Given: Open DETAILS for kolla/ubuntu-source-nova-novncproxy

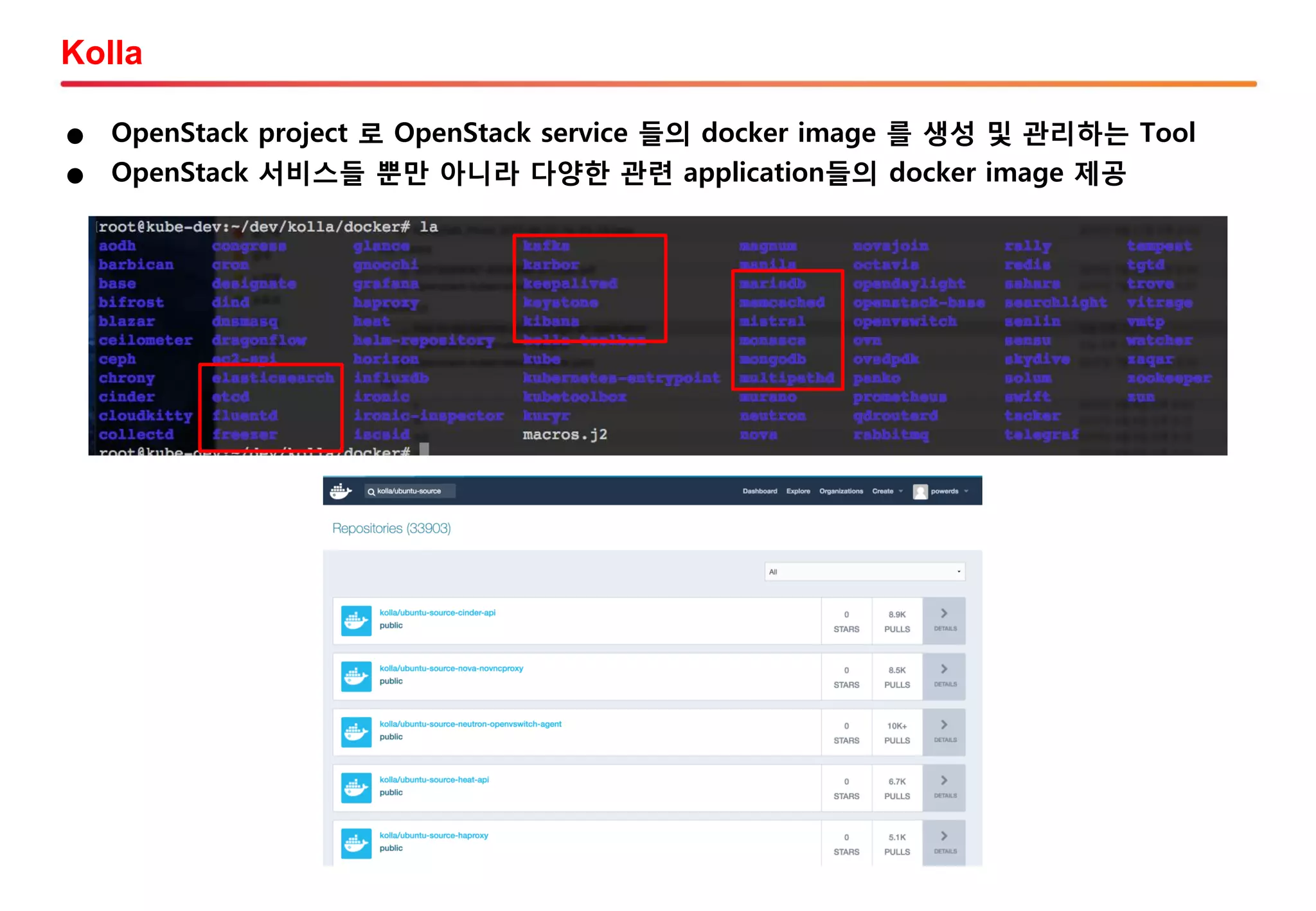Looking at the screenshot, I should pos(945,677).
